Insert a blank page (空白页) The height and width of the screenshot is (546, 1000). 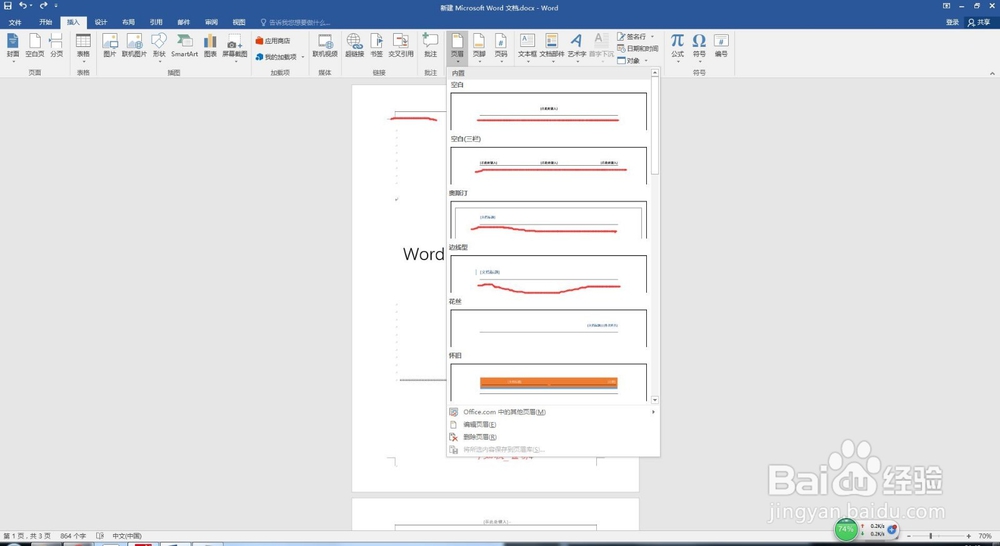click(x=34, y=46)
